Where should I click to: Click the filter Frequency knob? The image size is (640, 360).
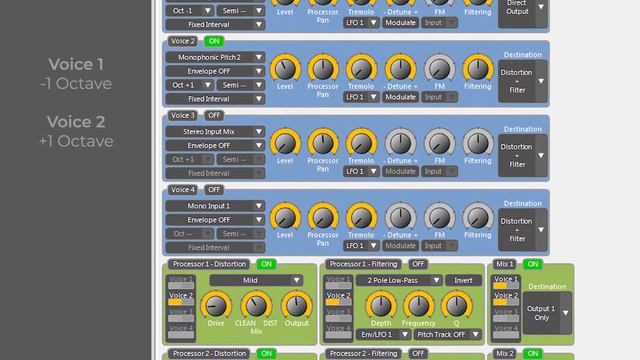[x=418, y=306]
